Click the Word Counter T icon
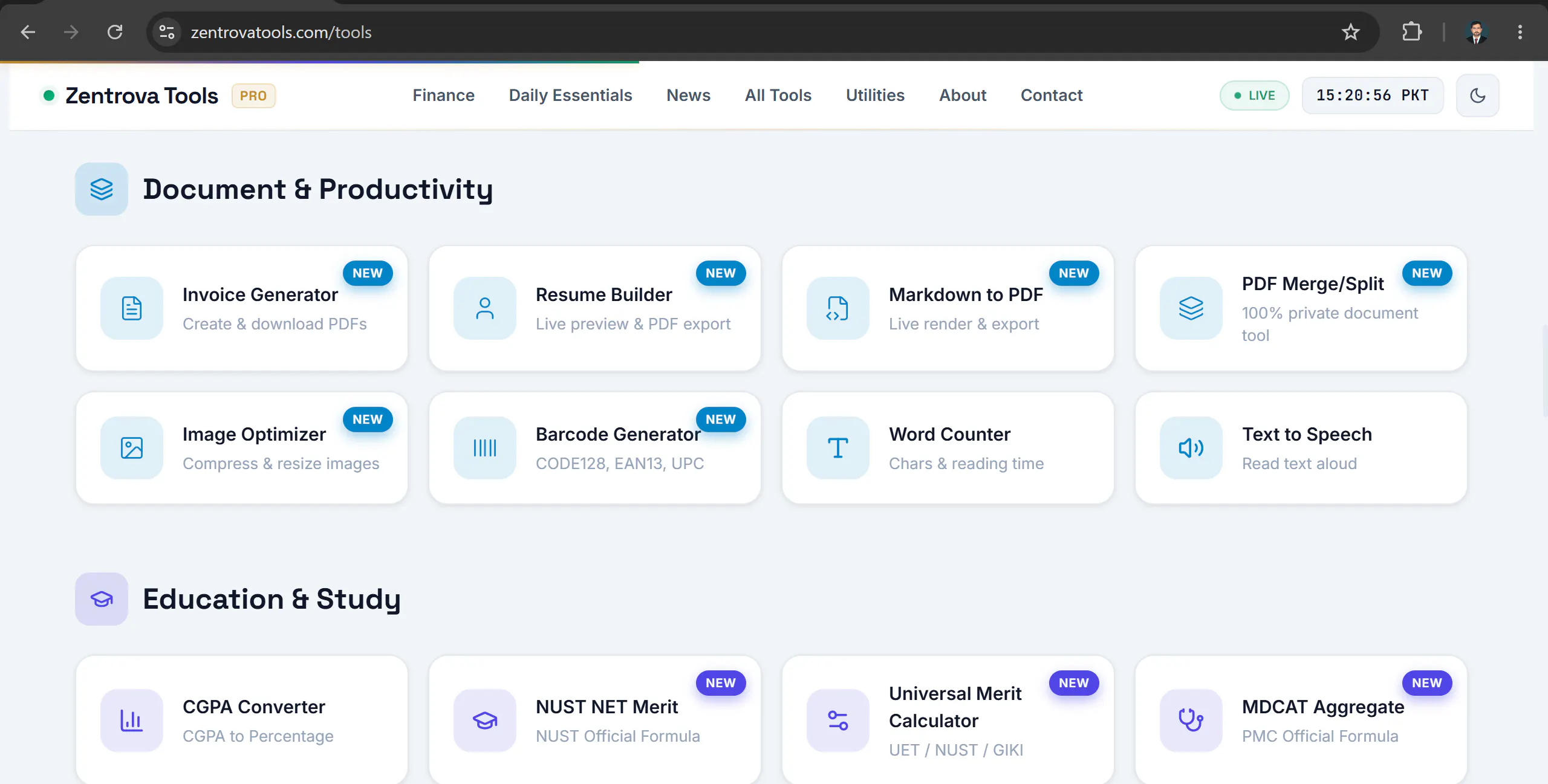Image resolution: width=1548 pixels, height=784 pixels. pos(838,448)
